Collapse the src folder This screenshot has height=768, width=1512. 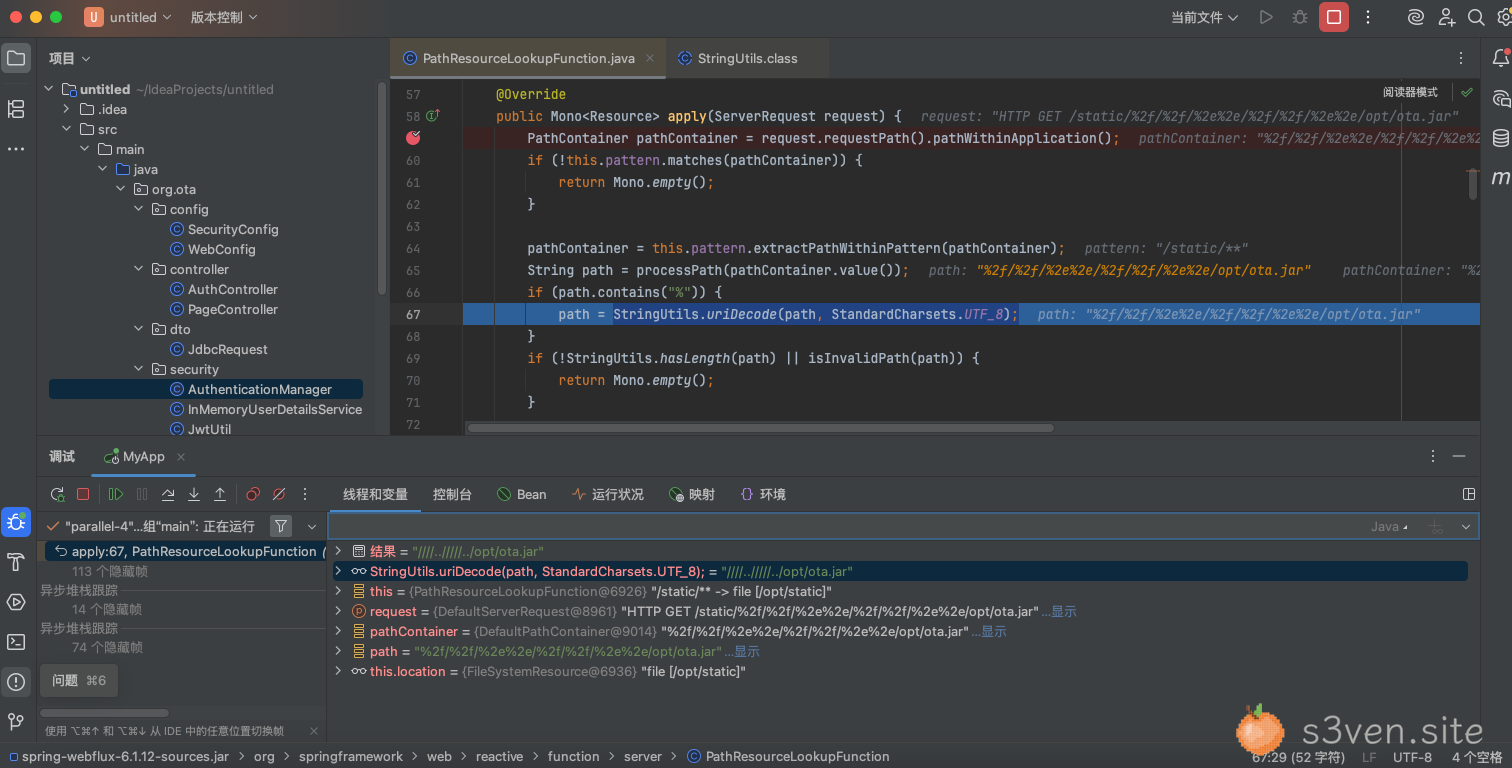pyautogui.click(x=67, y=129)
